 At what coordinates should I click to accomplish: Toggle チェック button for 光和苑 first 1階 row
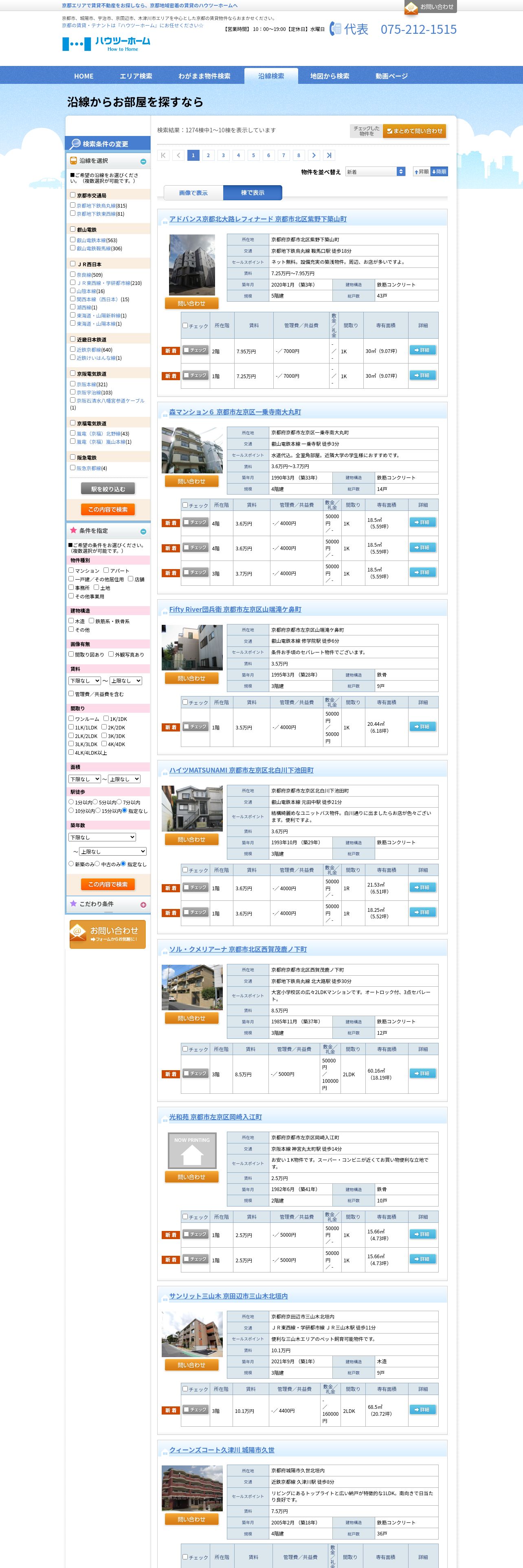coord(196,1234)
